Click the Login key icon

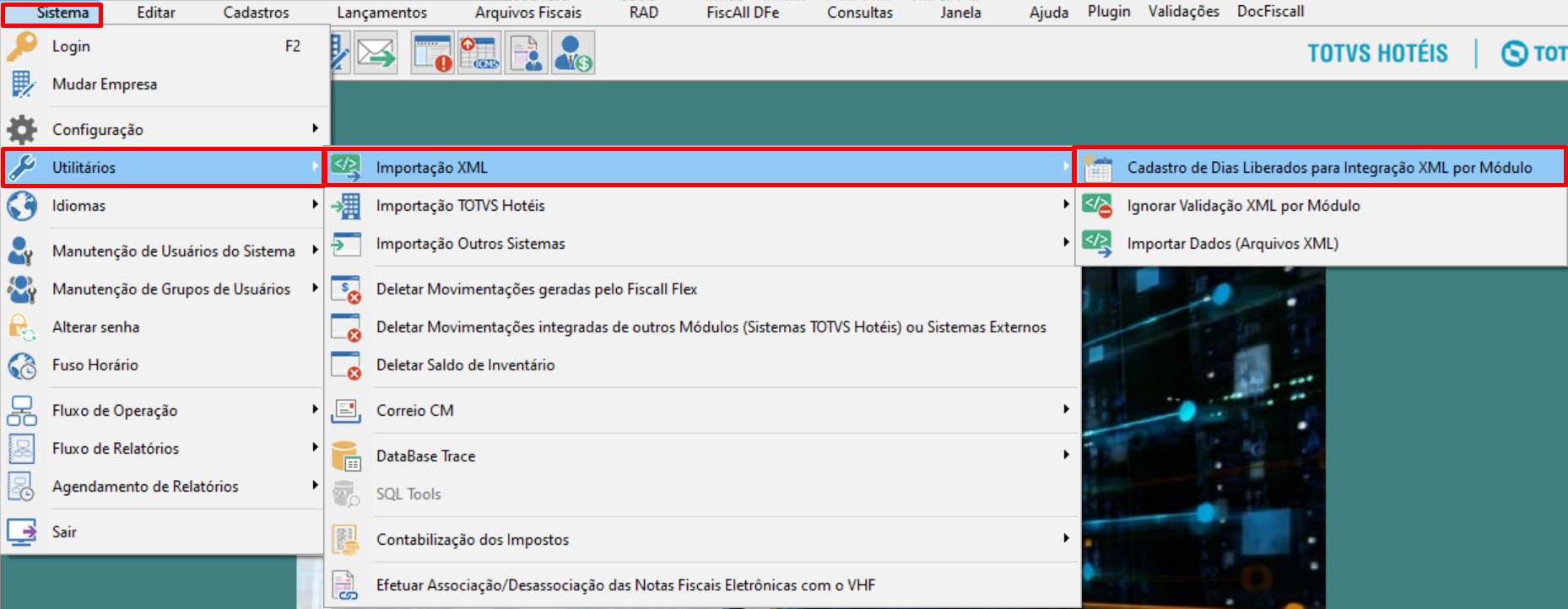click(x=22, y=46)
